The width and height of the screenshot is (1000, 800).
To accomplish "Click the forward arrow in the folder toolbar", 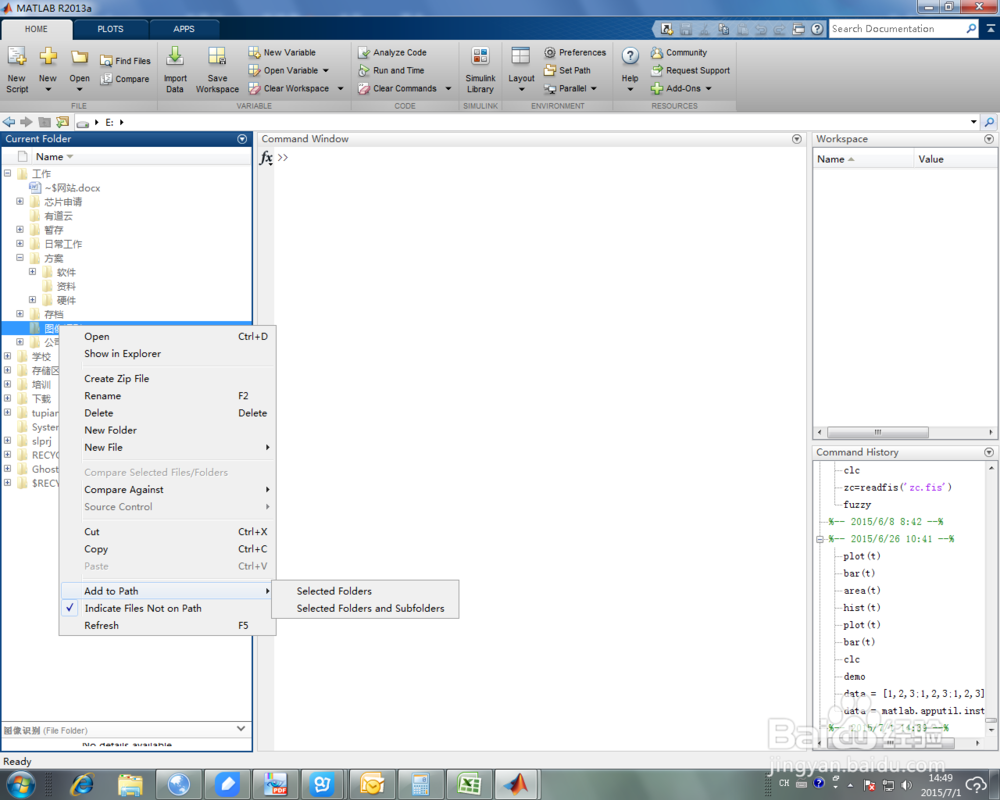I will click(x=26, y=122).
